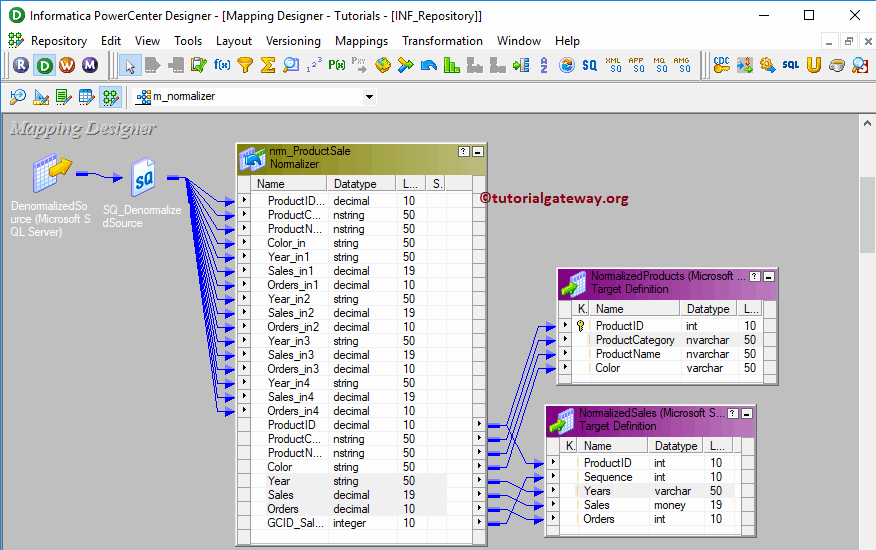The width and height of the screenshot is (876, 550).
Task: Click the AMG SQ toolbar icon
Action: pos(682,65)
